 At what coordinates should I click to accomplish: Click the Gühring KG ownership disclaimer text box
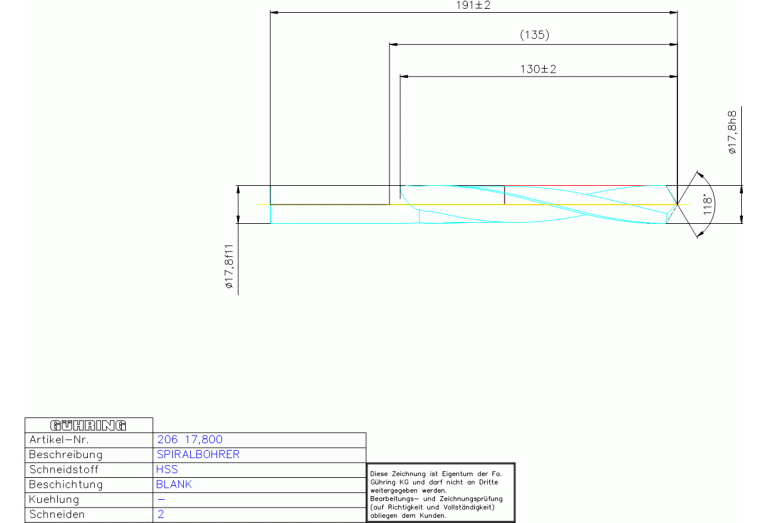coord(440,492)
